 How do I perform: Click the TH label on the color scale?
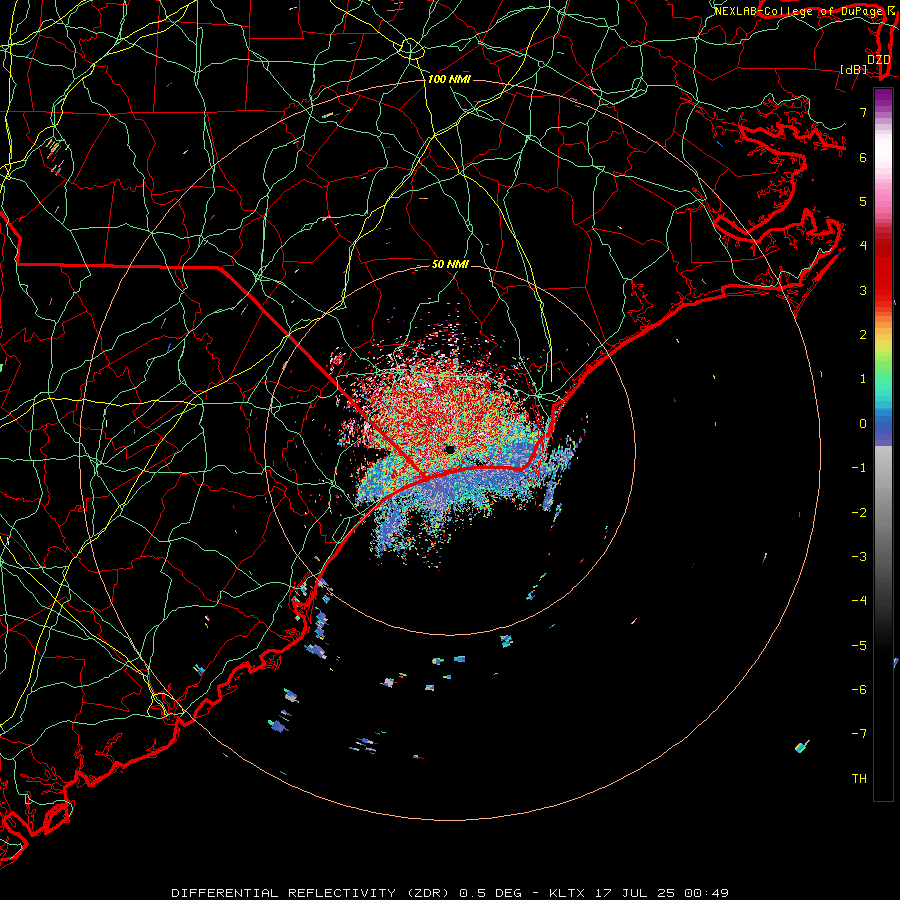pyautogui.click(x=859, y=779)
